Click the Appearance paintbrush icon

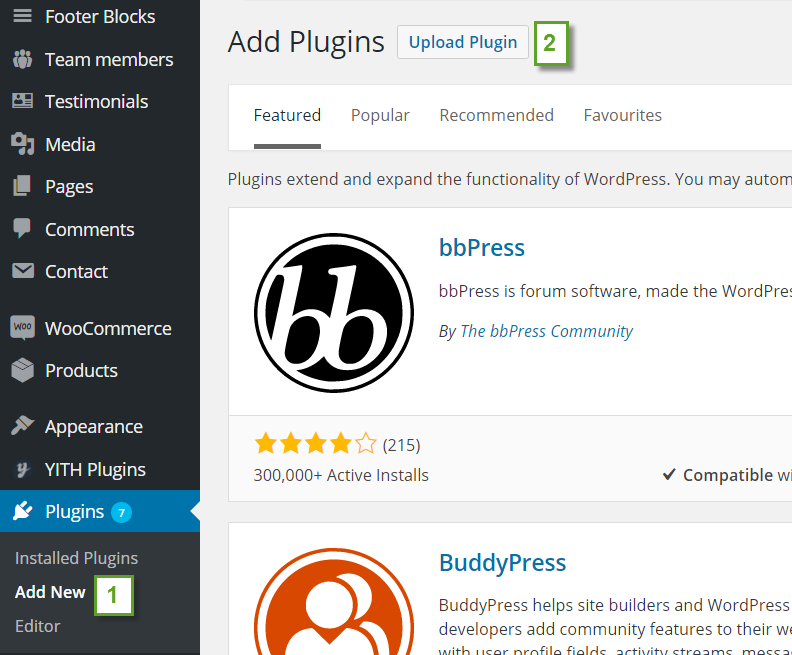pos(22,426)
